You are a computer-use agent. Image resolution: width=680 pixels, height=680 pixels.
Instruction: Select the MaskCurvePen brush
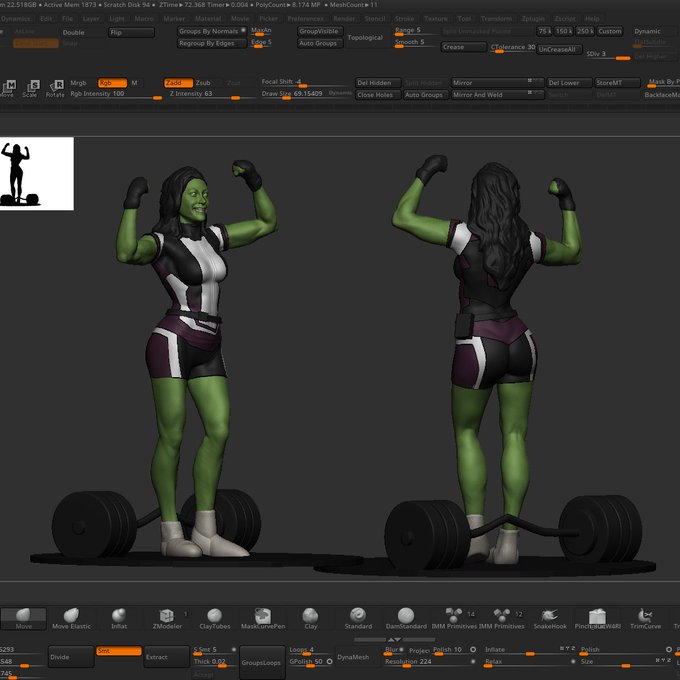[x=263, y=618]
